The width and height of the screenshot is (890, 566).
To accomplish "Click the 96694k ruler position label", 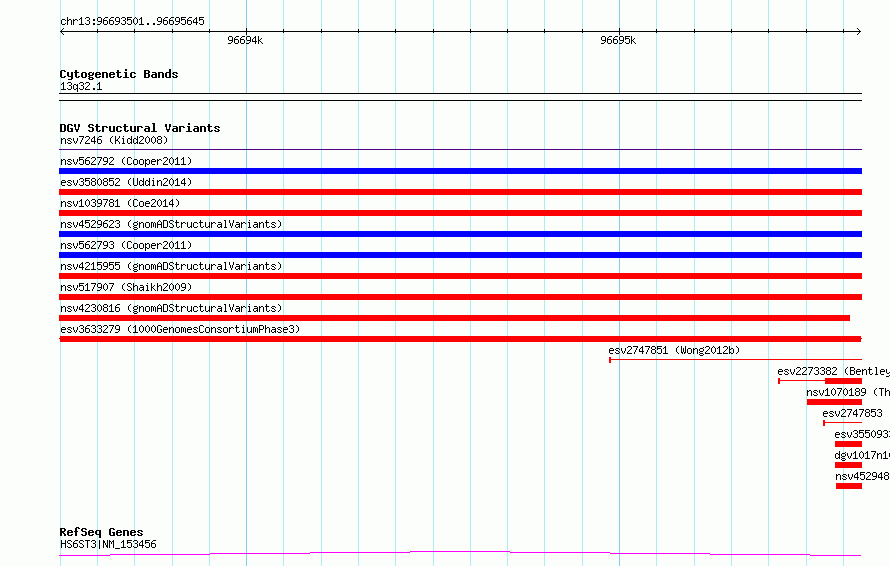I will (x=245, y=40).
